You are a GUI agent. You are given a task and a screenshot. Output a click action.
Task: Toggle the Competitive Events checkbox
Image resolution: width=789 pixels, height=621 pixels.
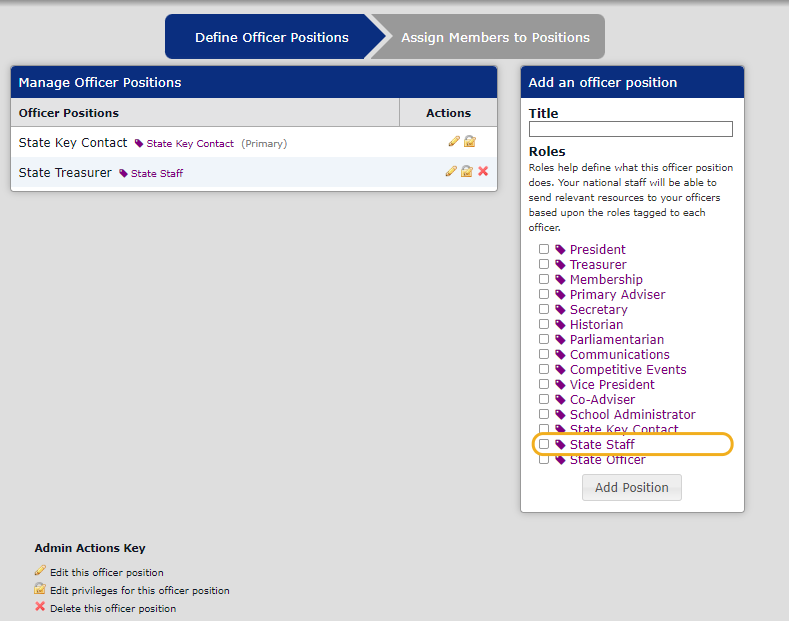point(544,369)
